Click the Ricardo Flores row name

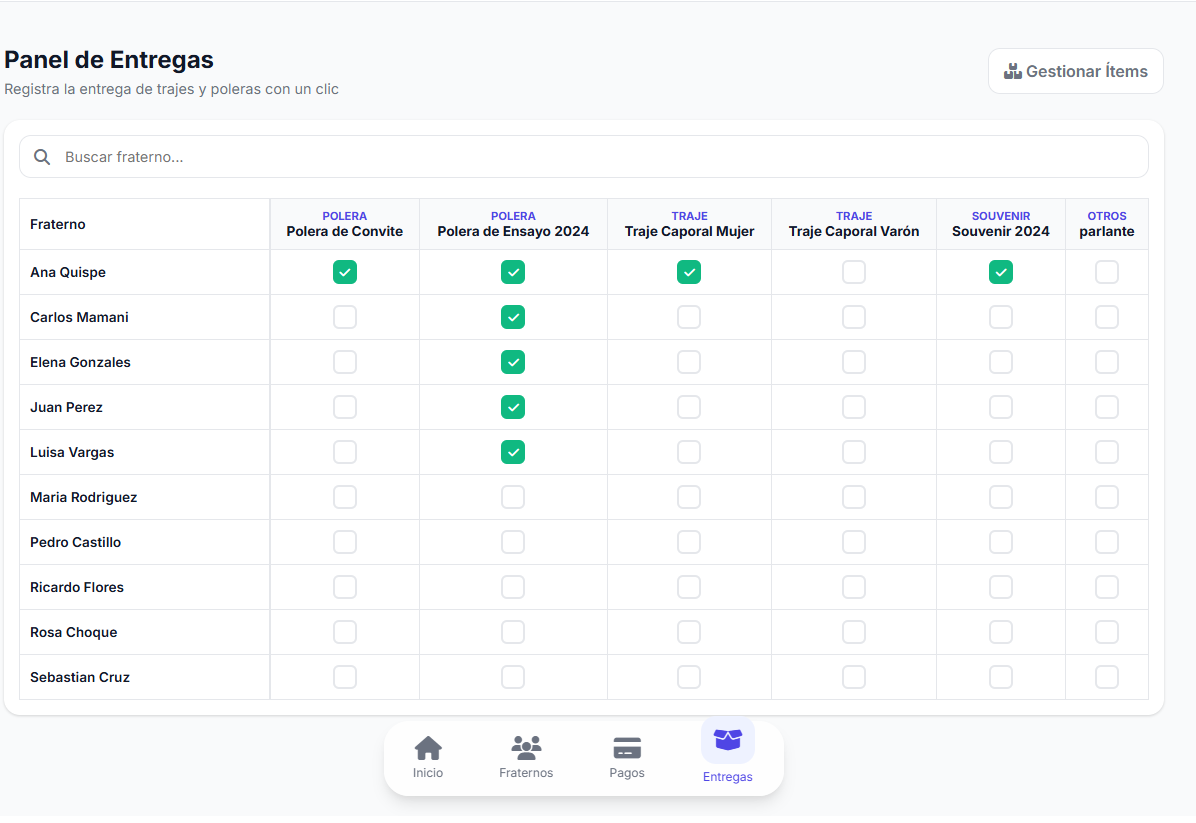pyautogui.click(x=77, y=587)
